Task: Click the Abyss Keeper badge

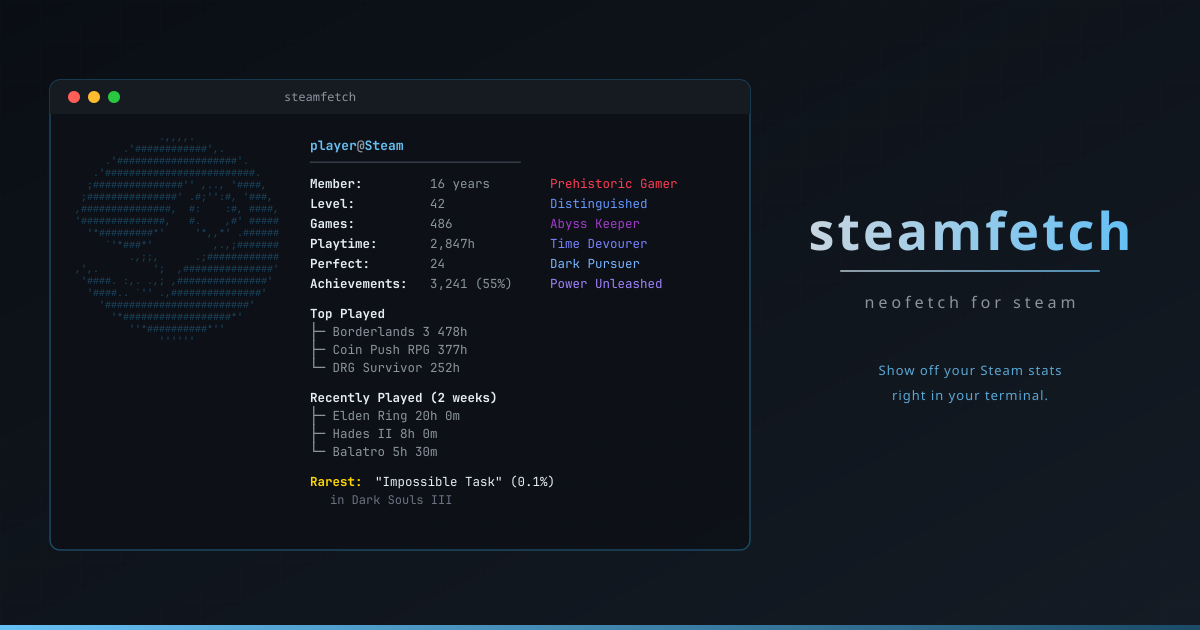Action: point(594,223)
